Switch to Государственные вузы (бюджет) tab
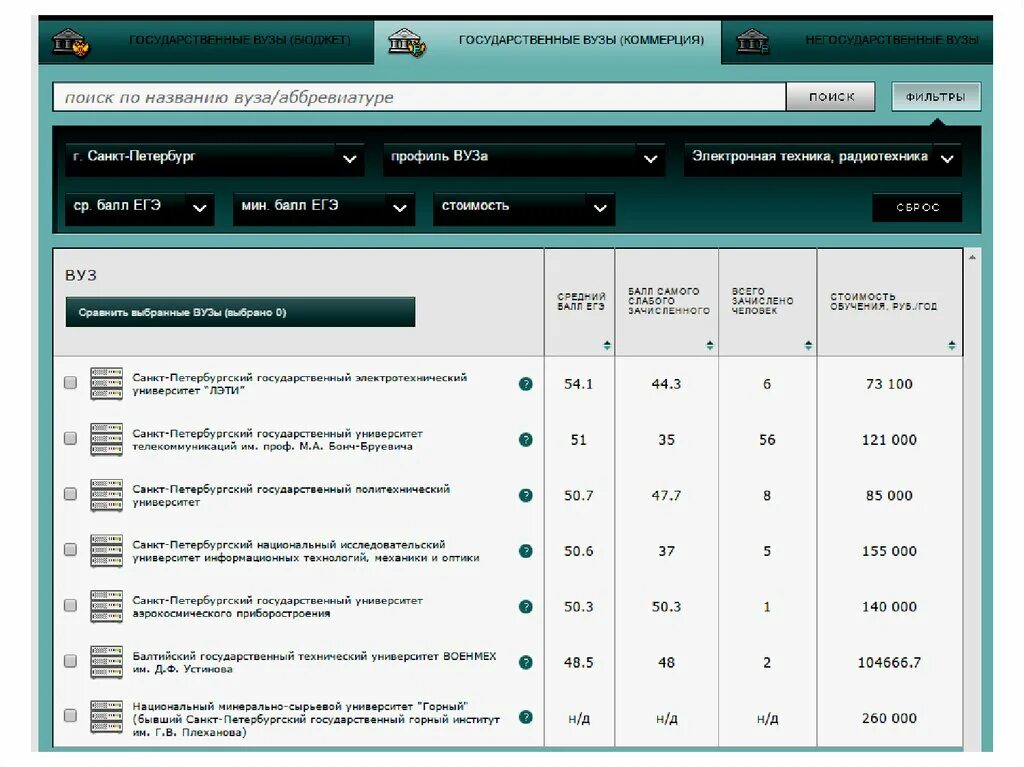 point(206,41)
